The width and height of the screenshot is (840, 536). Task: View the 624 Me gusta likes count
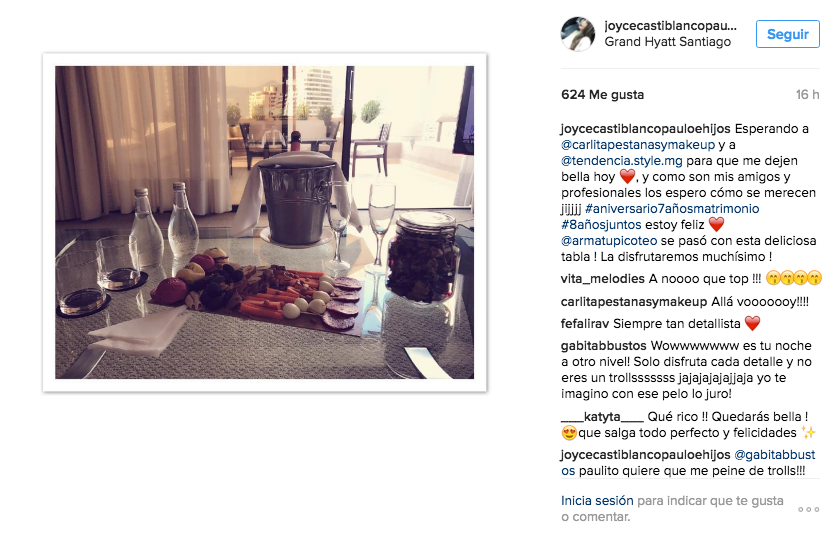[x=603, y=95]
